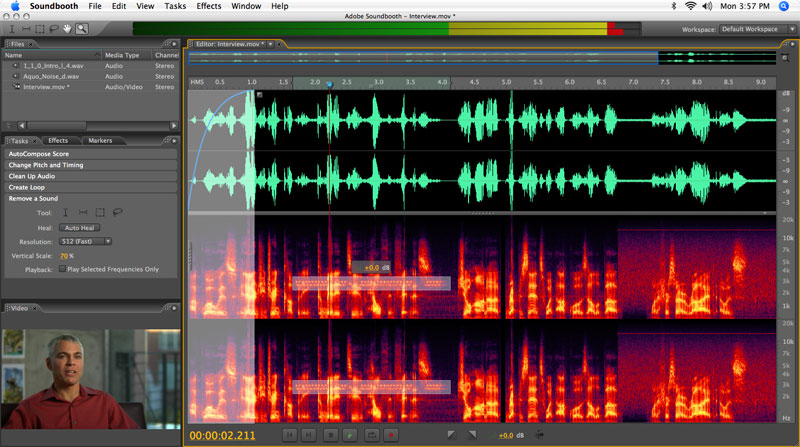The width and height of the screenshot is (800, 447).
Task: Apply Fade Out icon in bottom bar
Action: click(472, 435)
